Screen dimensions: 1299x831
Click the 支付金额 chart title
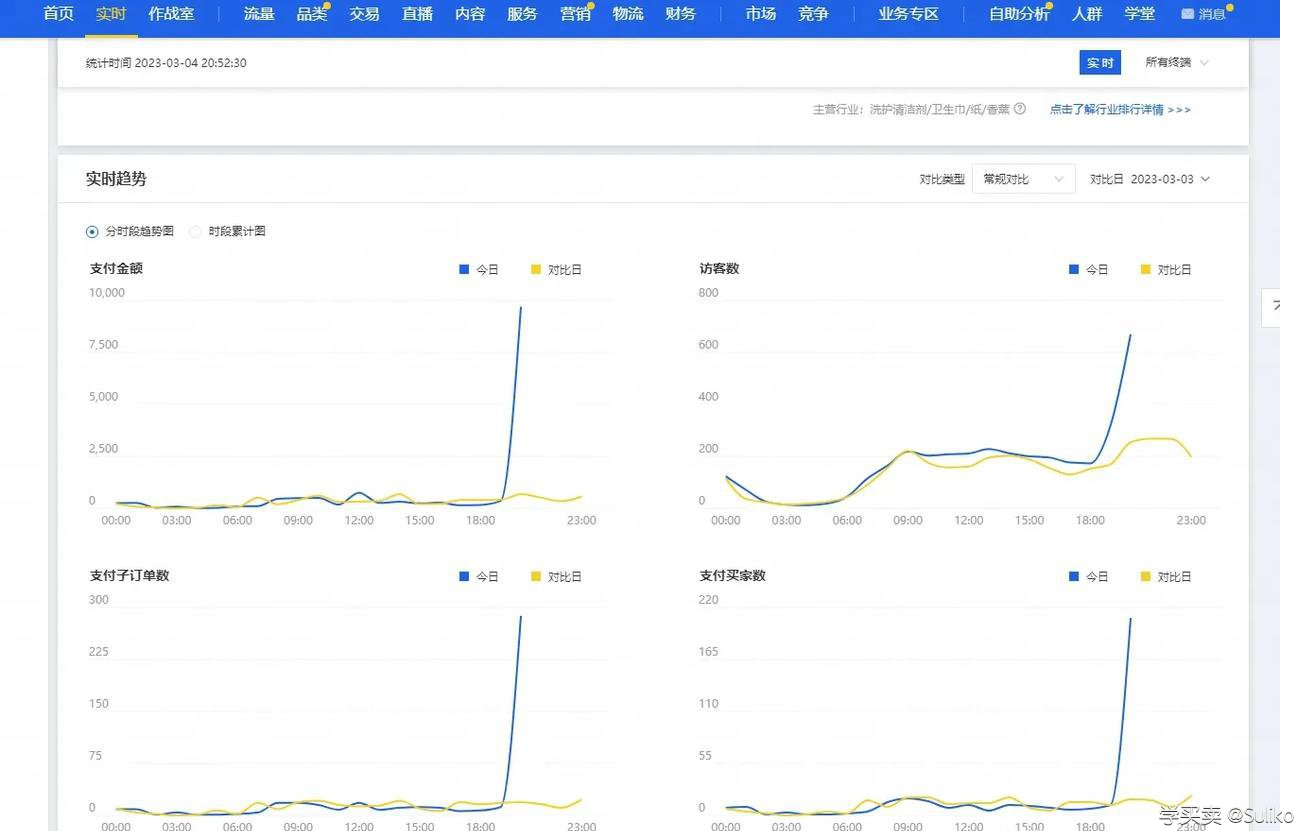116,269
